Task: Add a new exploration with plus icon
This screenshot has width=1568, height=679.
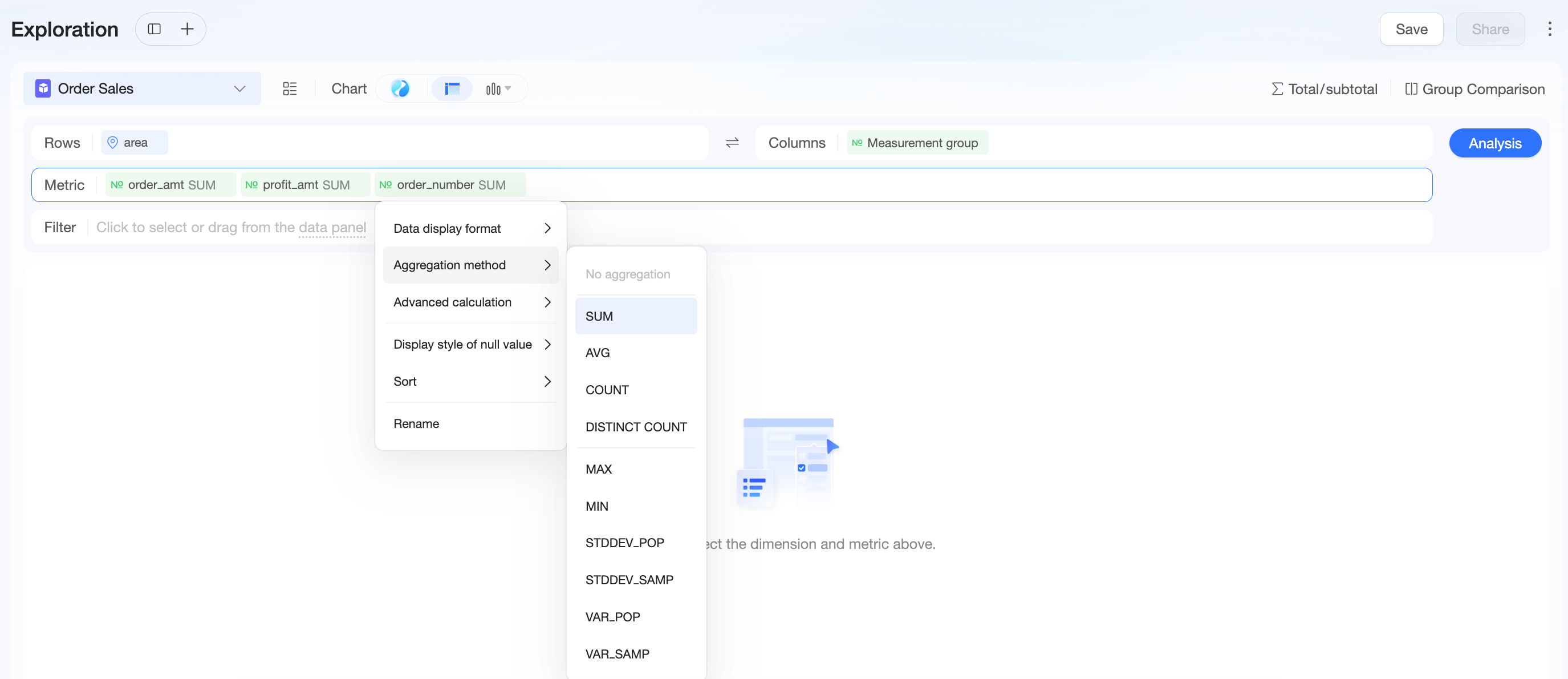Action: click(188, 29)
